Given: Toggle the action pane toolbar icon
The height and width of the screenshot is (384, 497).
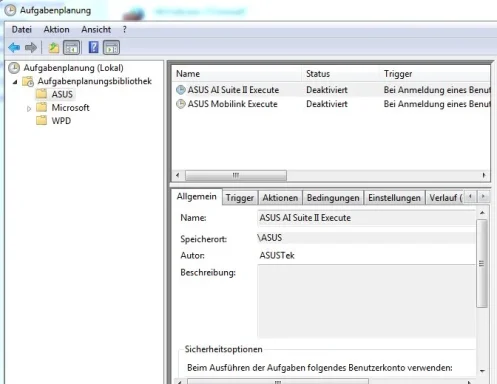Looking at the screenshot, I should tap(112, 48).
